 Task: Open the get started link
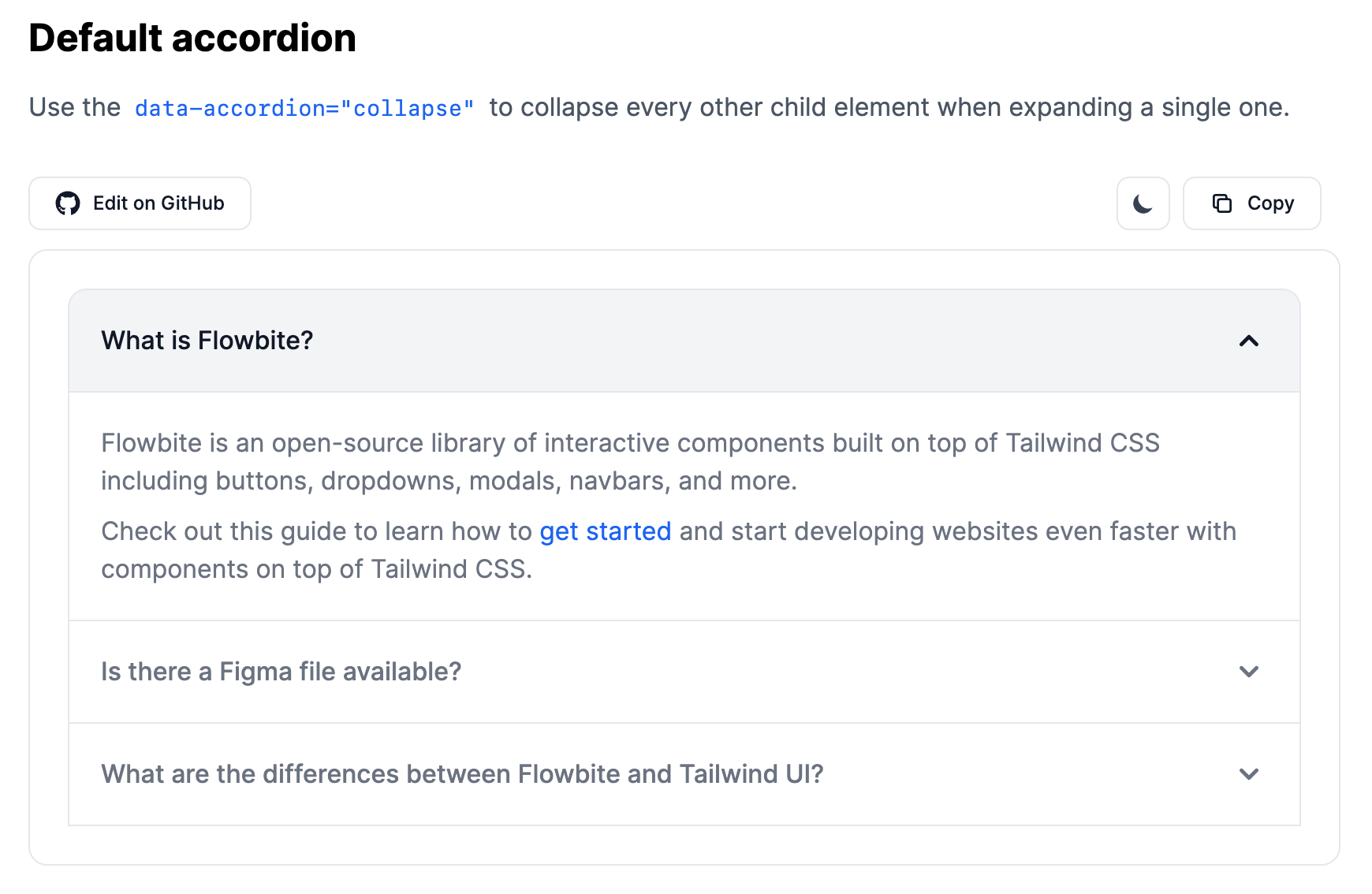coord(605,531)
